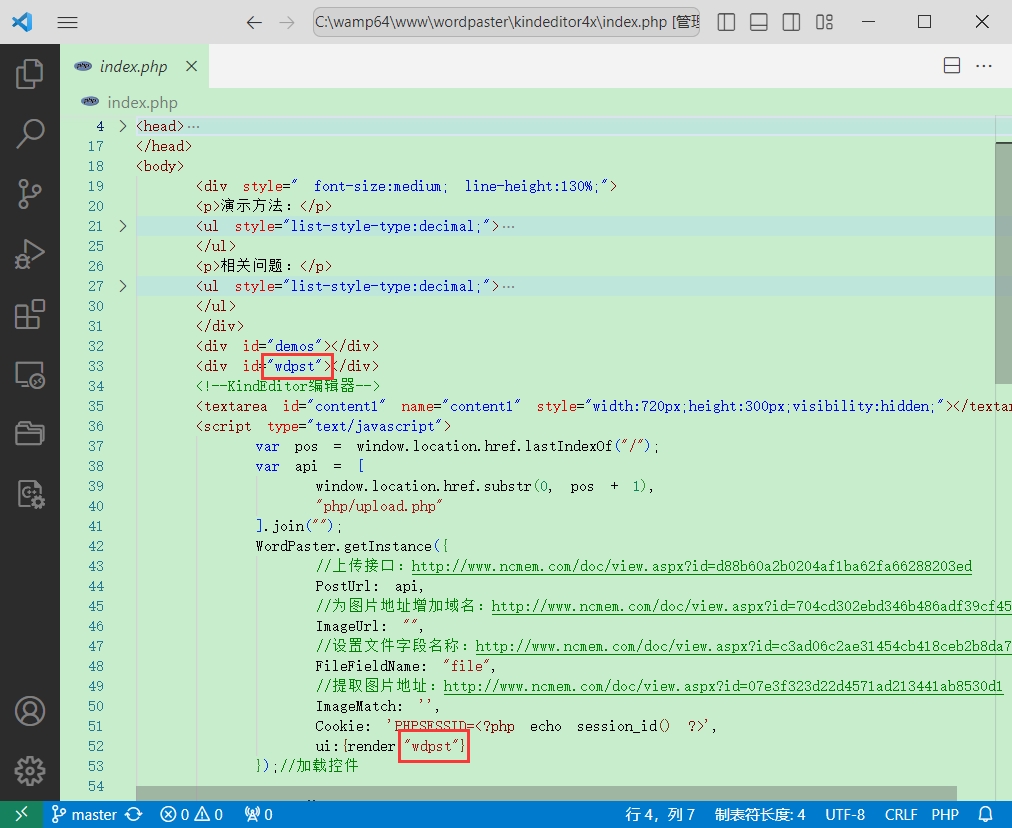The width and height of the screenshot is (1012, 828).
Task: Open the hamburger application menu
Action: pos(68,22)
